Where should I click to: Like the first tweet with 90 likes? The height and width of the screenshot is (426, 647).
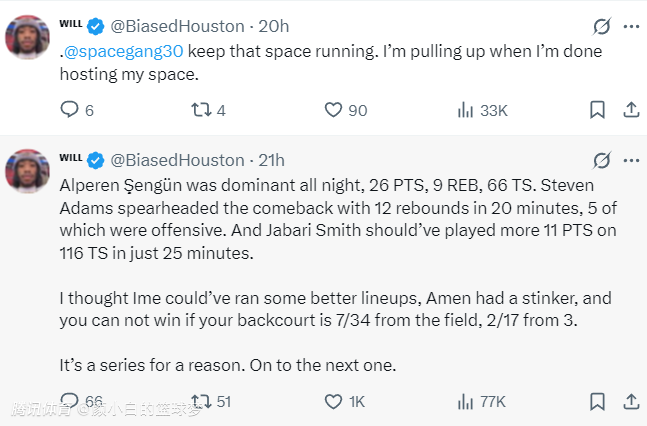tap(333, 110)
